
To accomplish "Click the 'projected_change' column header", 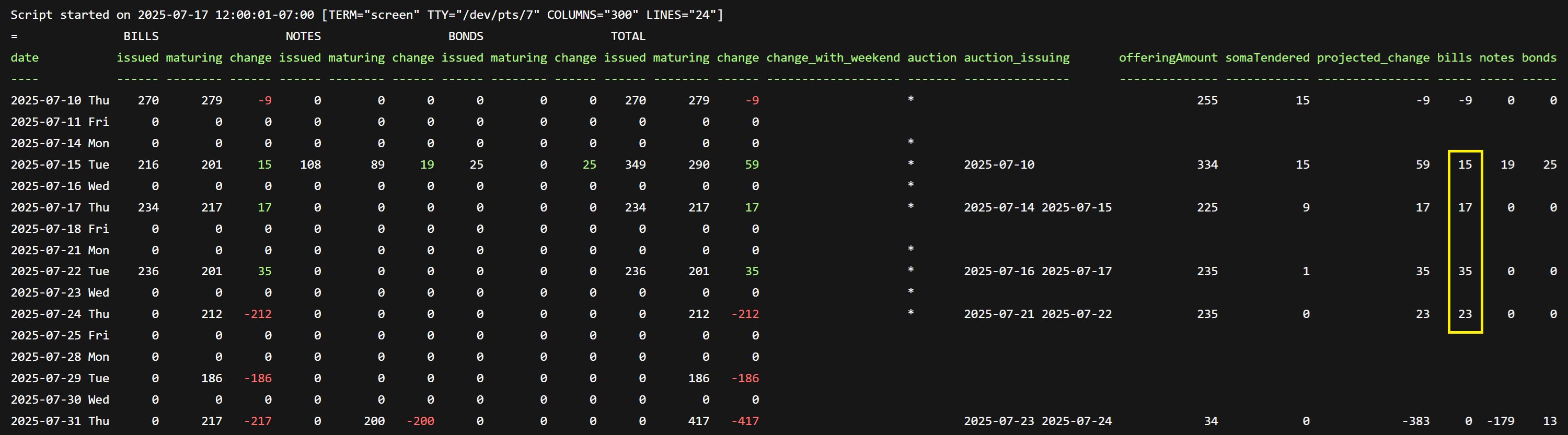I will click(1373, 58).
